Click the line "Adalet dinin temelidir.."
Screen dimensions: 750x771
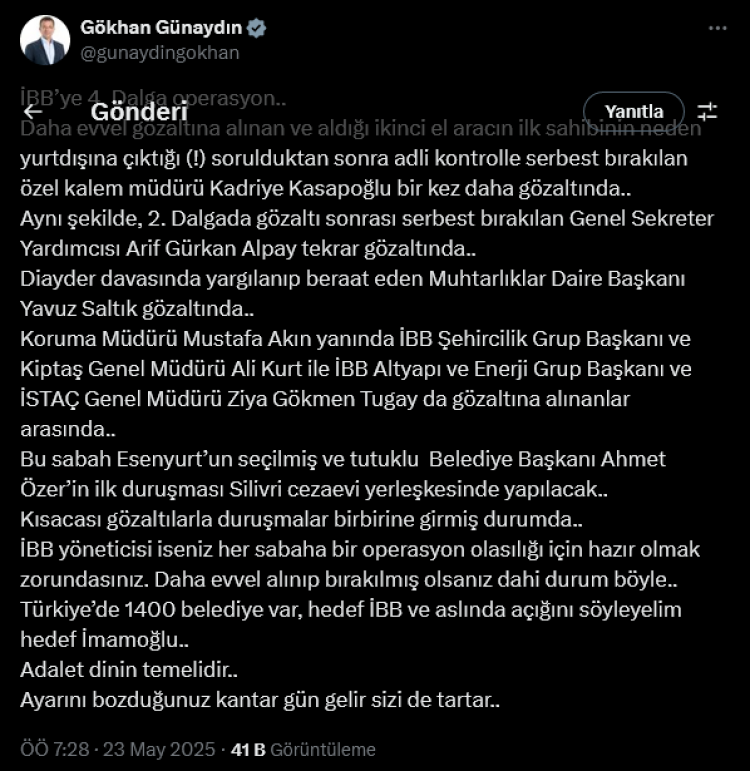coord(129,671)
